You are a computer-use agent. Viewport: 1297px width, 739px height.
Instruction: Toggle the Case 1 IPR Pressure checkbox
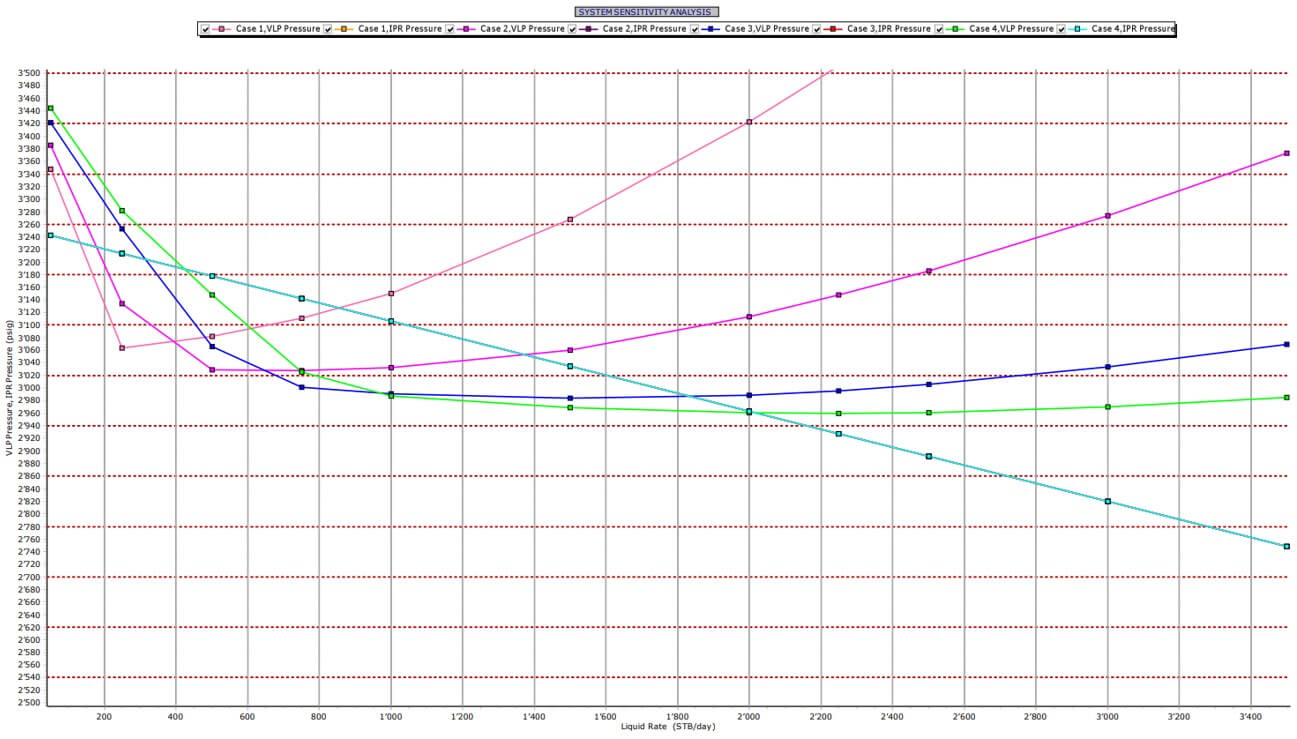pos(329,29)
